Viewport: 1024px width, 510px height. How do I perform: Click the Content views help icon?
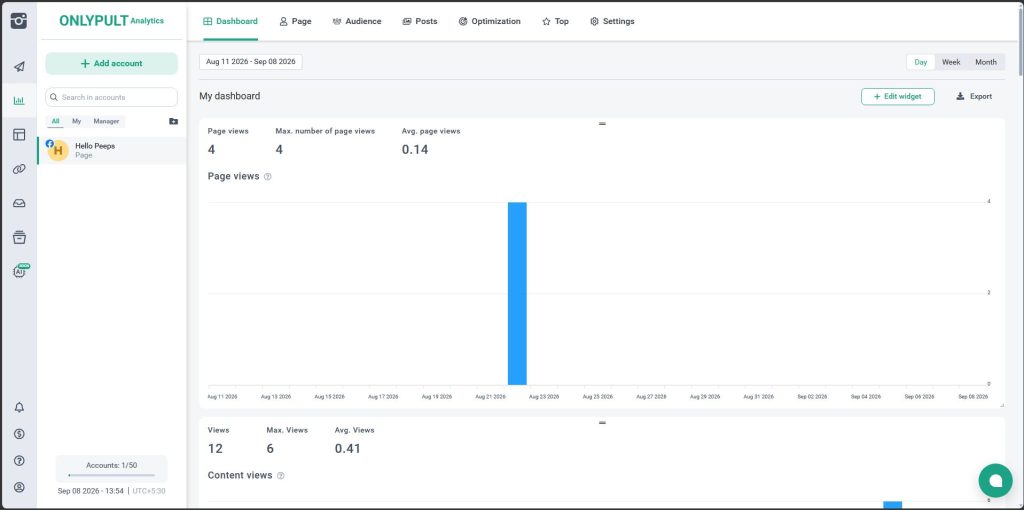coord(281,476)
